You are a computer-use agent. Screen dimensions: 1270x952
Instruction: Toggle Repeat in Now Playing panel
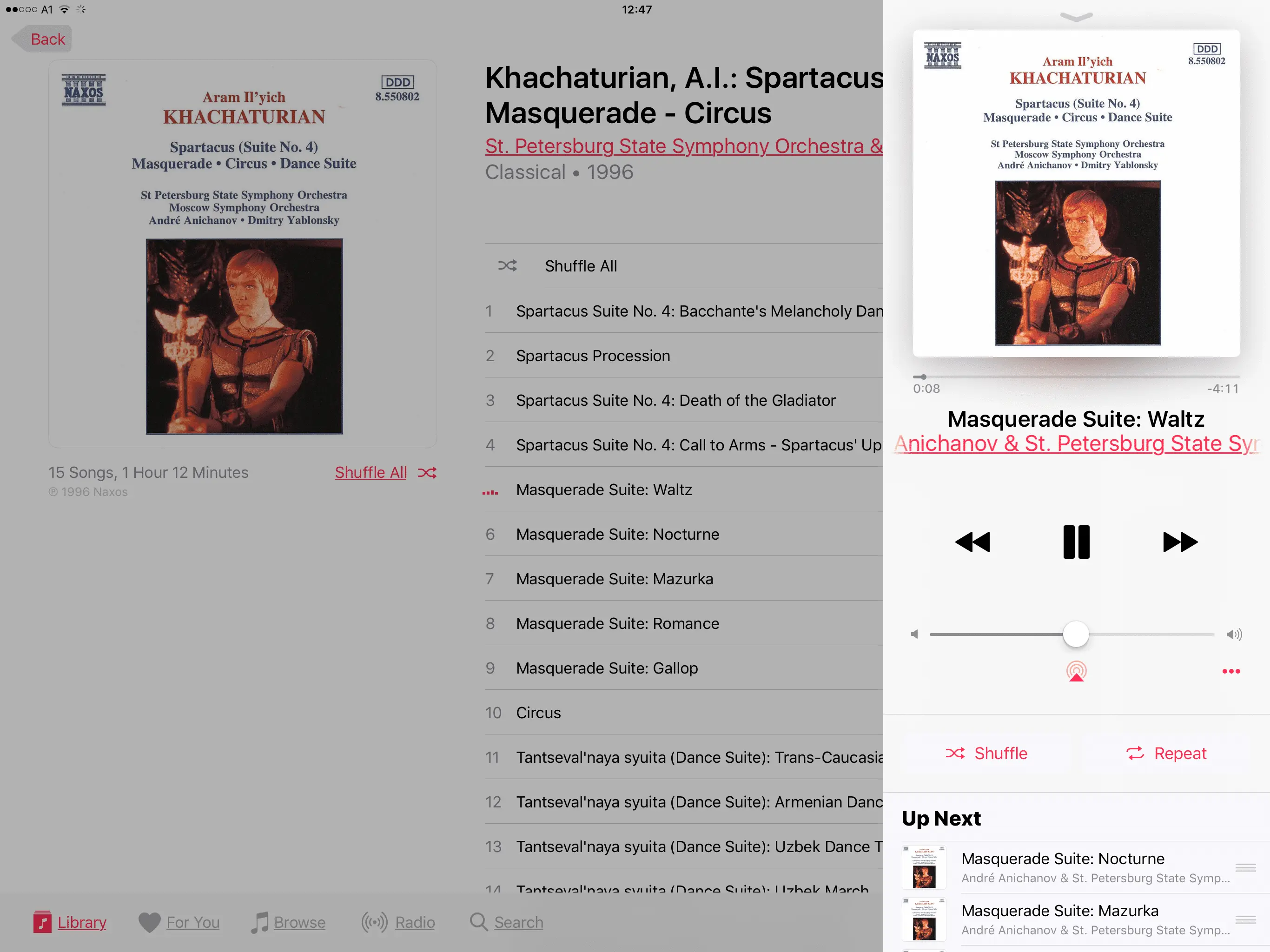[x=1166, y=754]
